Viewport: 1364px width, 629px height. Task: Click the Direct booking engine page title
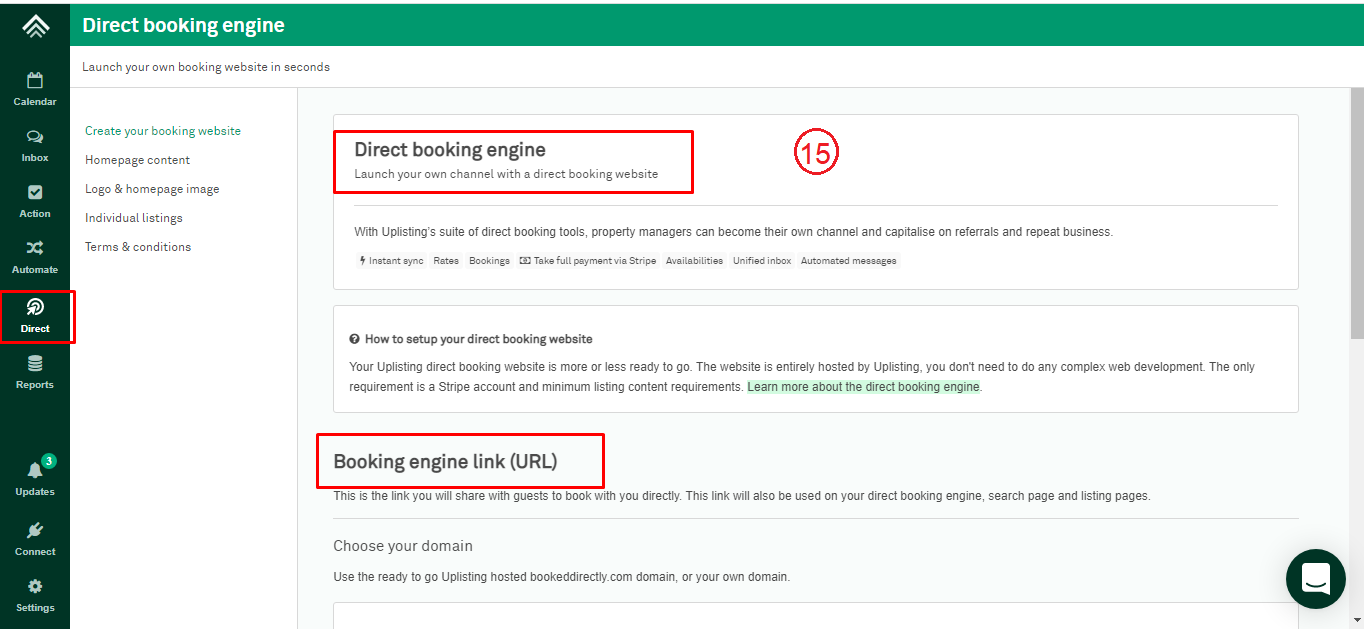coord(183,26)
